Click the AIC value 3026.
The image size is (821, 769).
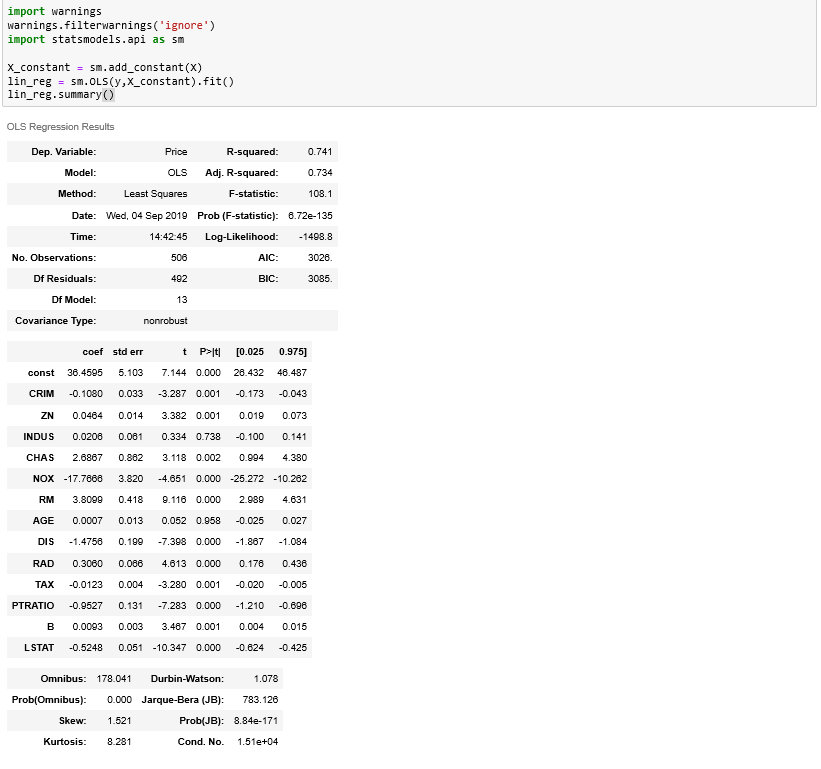point(320,258)
